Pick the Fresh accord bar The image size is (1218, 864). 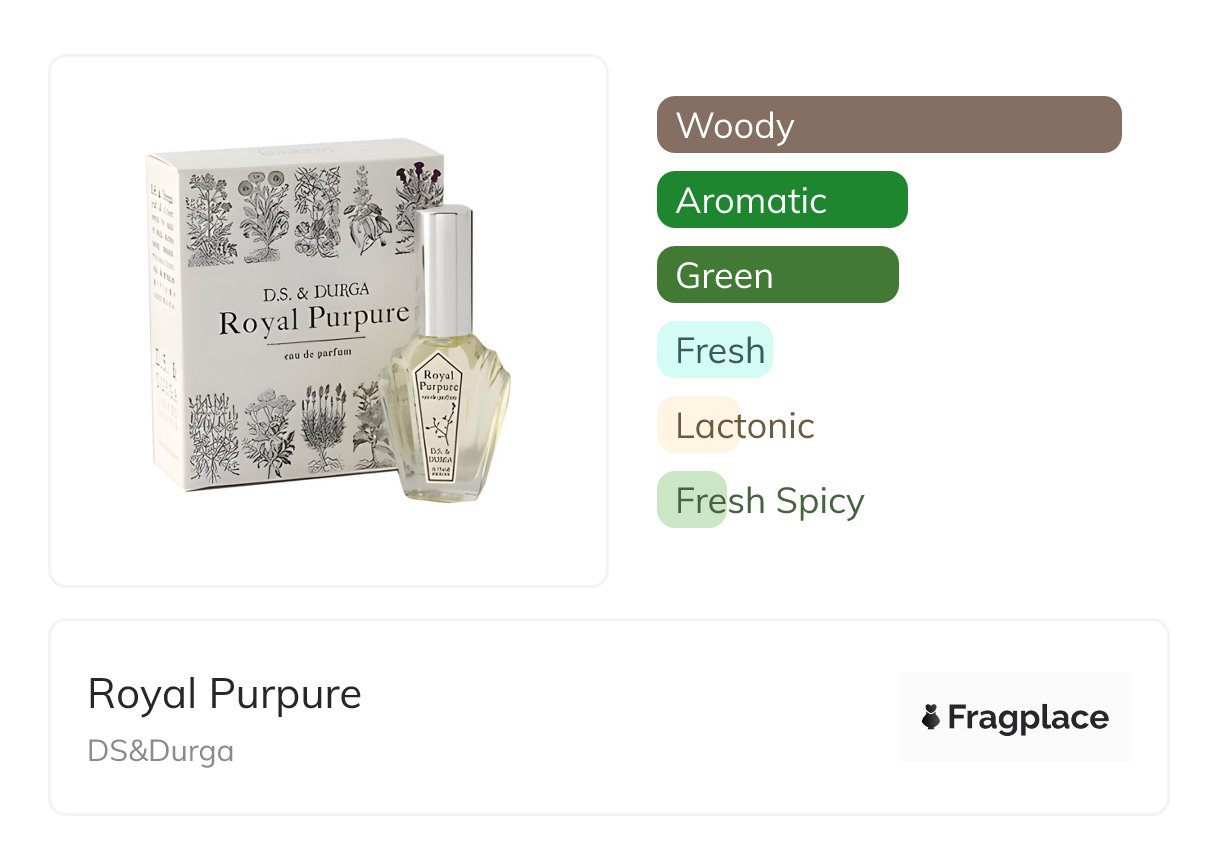click(714, 350)
